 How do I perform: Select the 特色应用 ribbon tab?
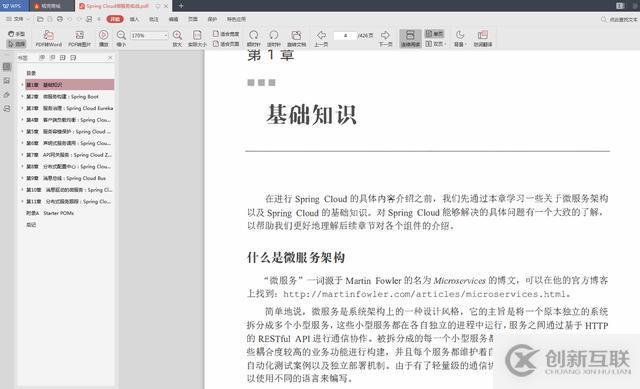coord(236,19)
